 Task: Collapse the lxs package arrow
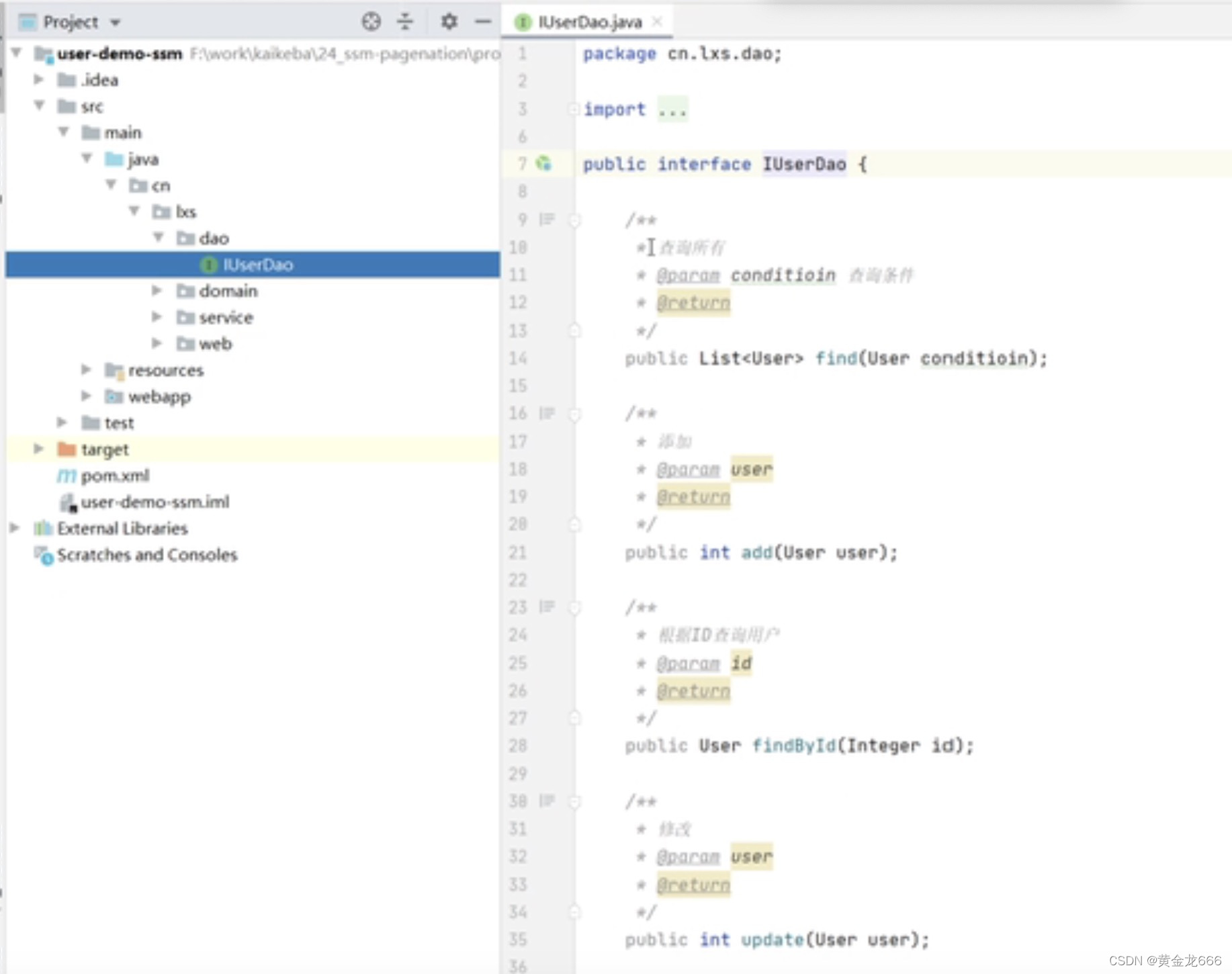[x=135, y=211]
